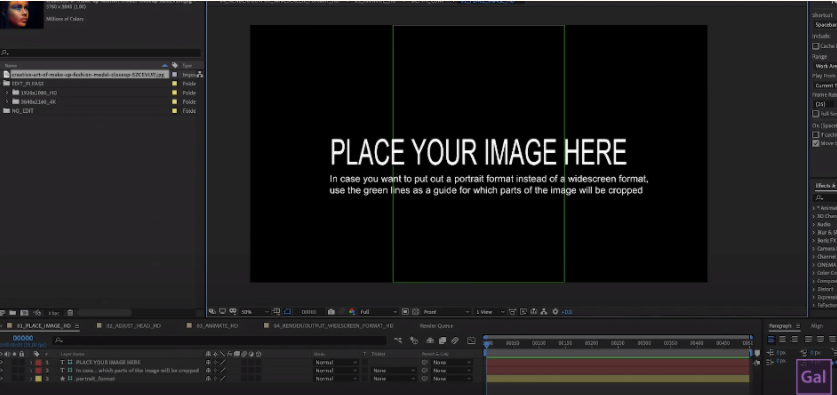Open the Render Queue tab
Screen dimensions: 837x395
[436, 326]
